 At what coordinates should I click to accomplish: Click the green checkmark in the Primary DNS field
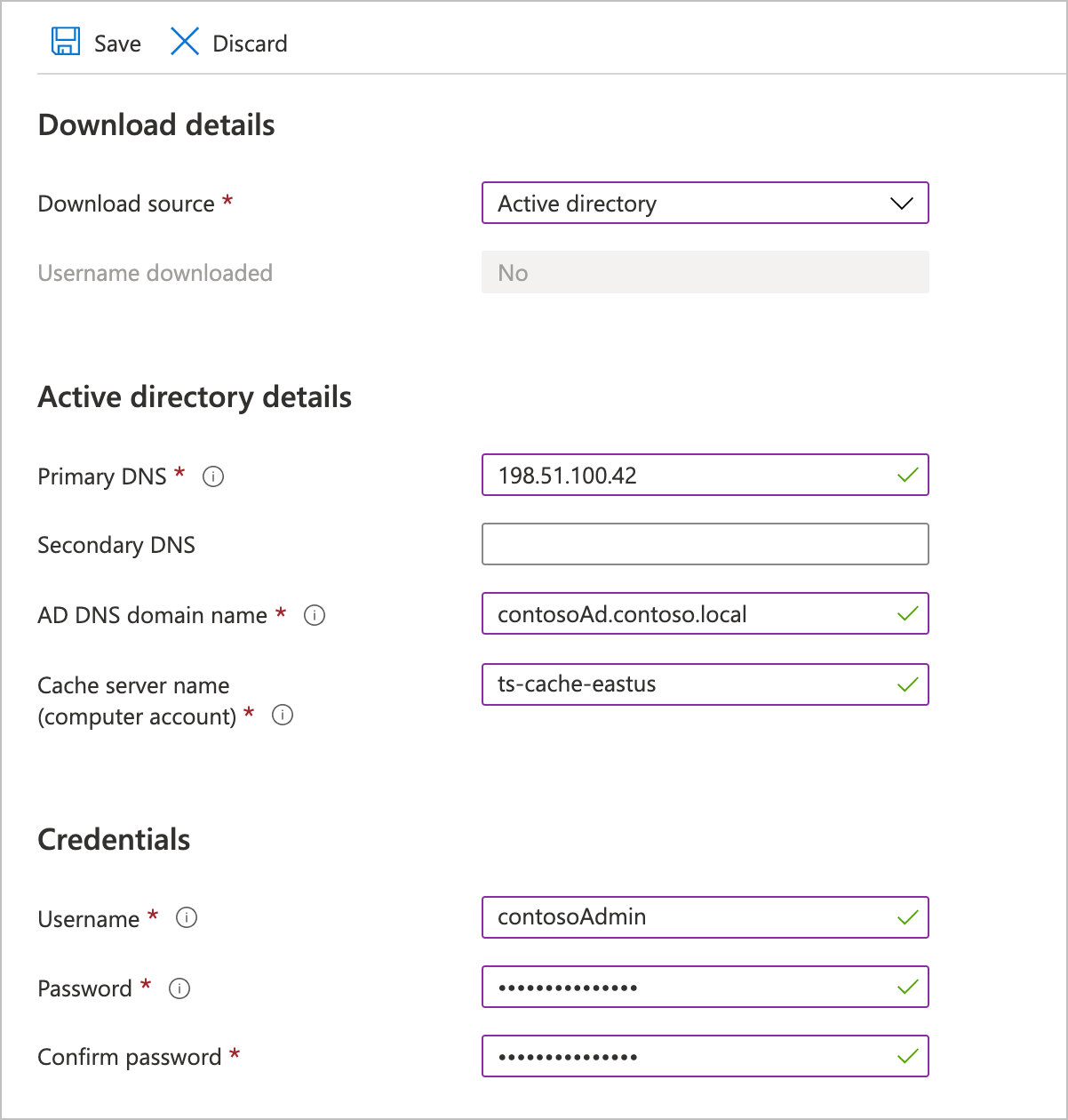(907, 475)
